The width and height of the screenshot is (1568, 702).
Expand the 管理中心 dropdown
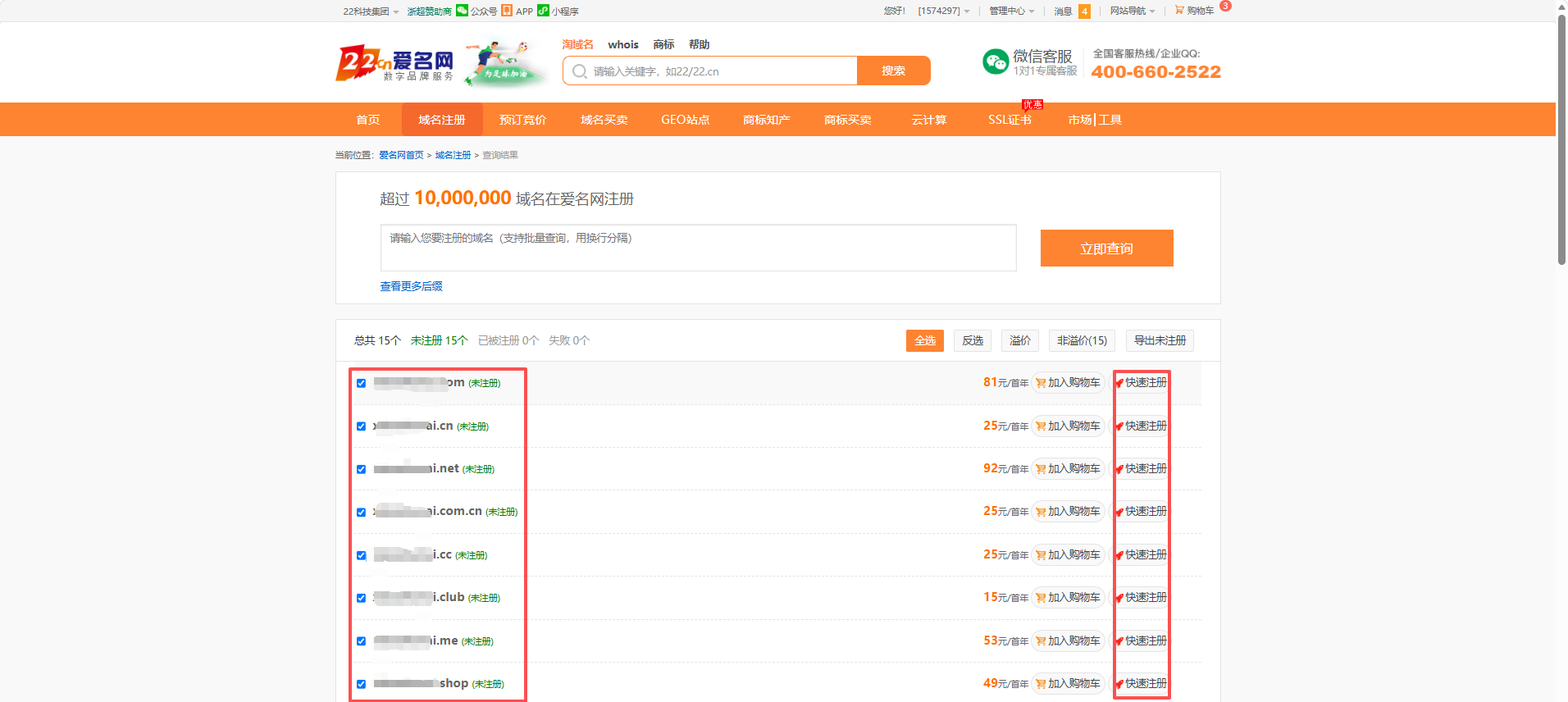[x=1012, y=11]
